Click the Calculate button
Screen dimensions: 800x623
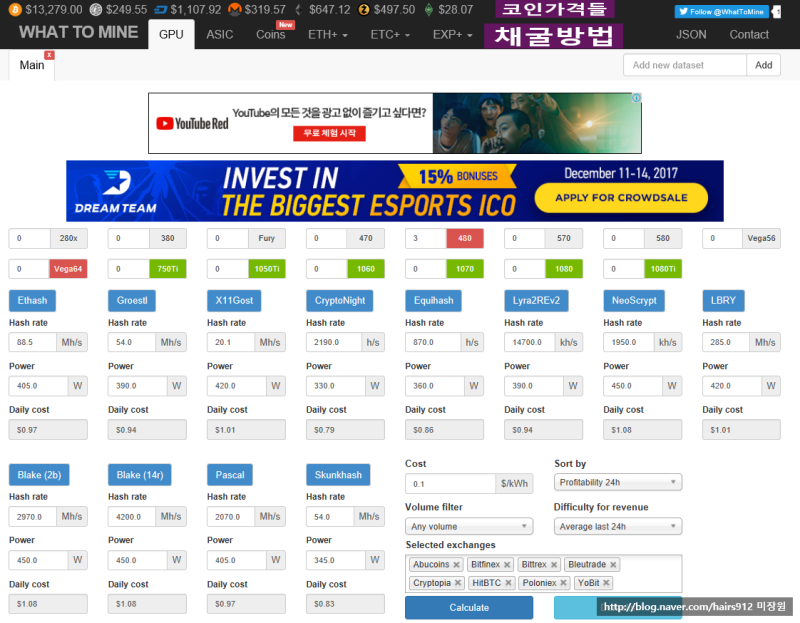click(x=469, y=608)
